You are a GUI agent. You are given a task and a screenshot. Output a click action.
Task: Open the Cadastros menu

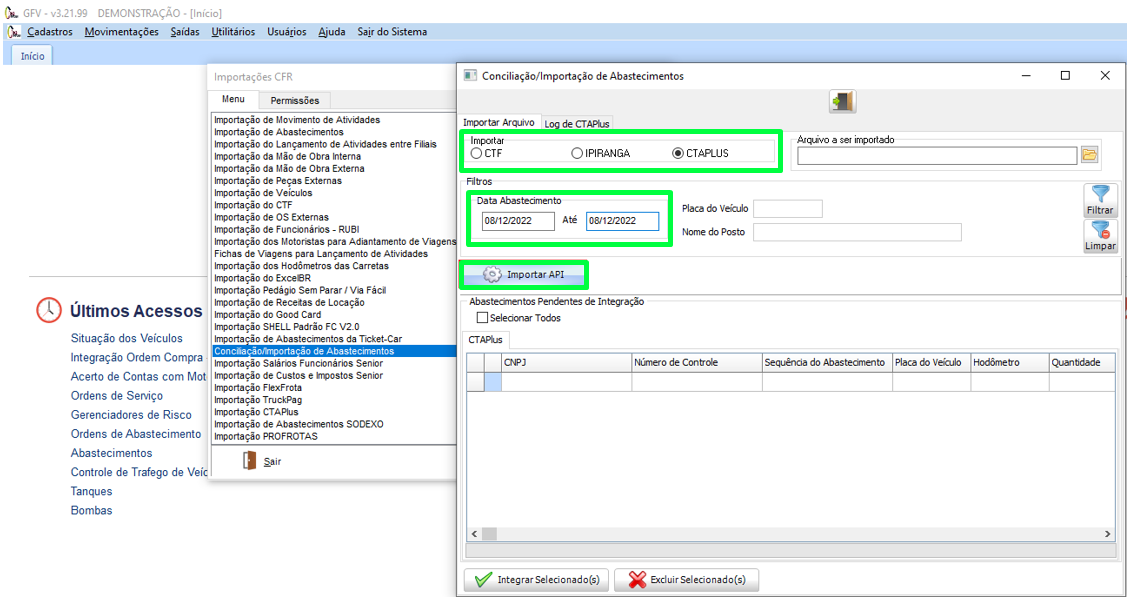50,32
